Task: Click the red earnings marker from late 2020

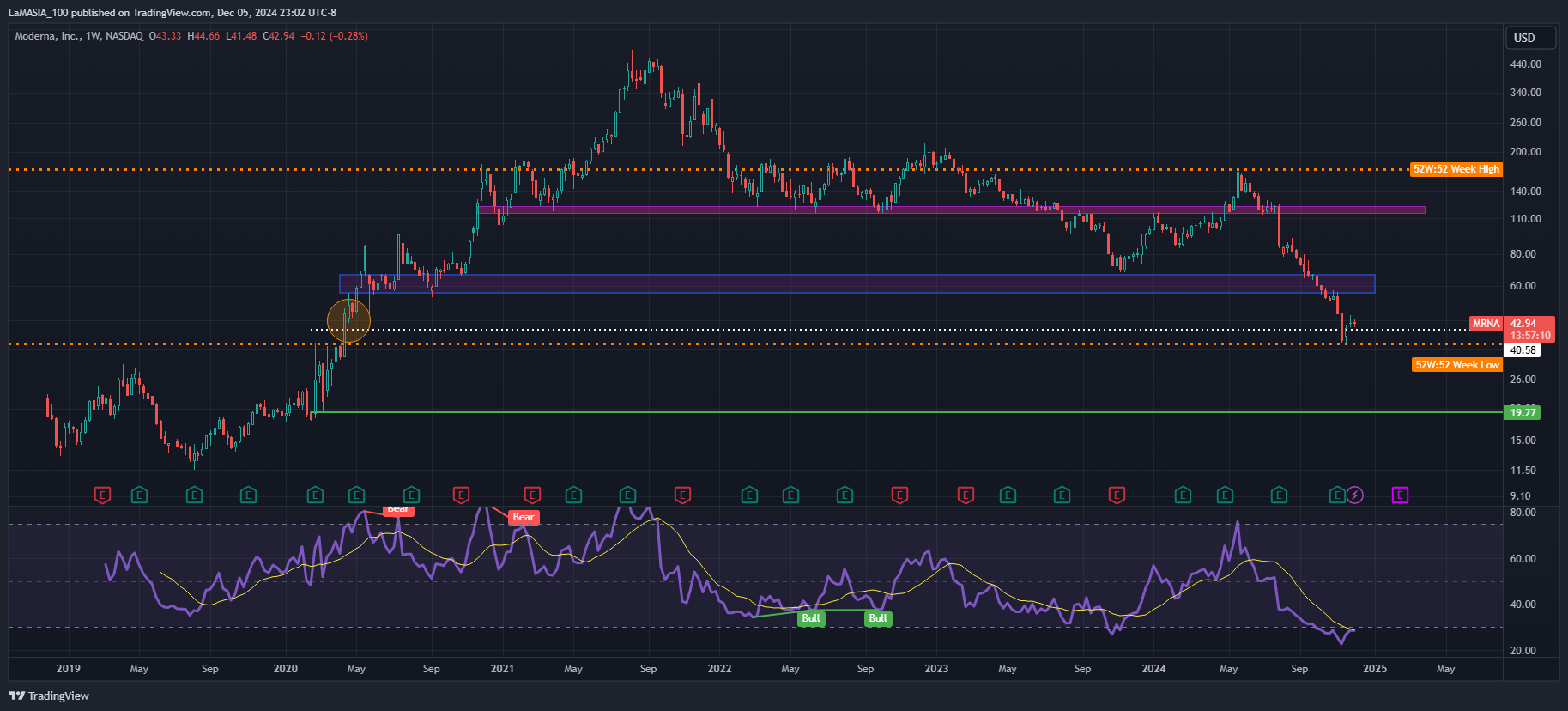Action: [x=461, y=495]
